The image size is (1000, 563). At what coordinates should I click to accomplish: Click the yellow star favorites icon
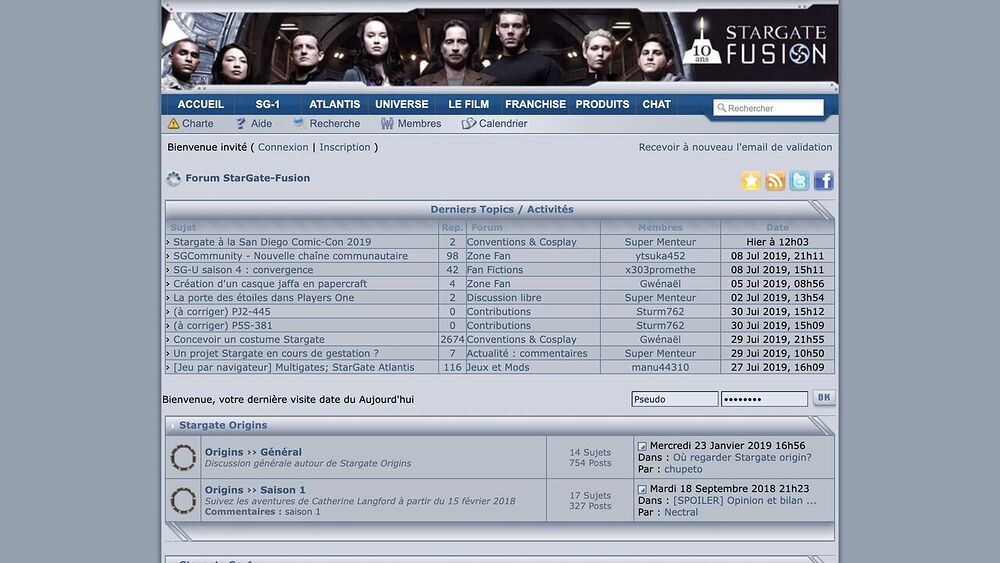point(751,181)
